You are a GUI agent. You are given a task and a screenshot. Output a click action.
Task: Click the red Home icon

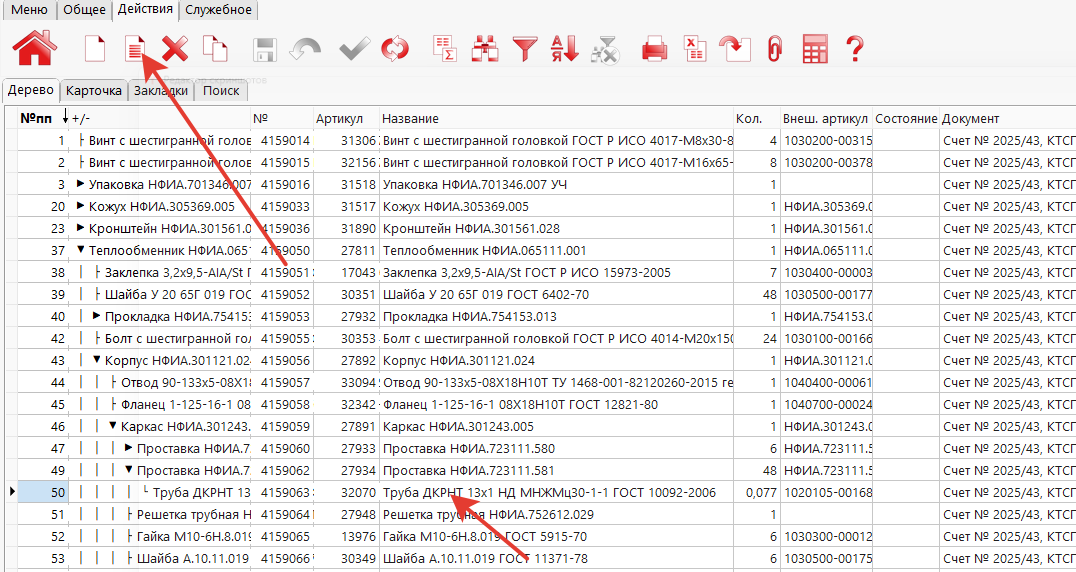[34, 48]
